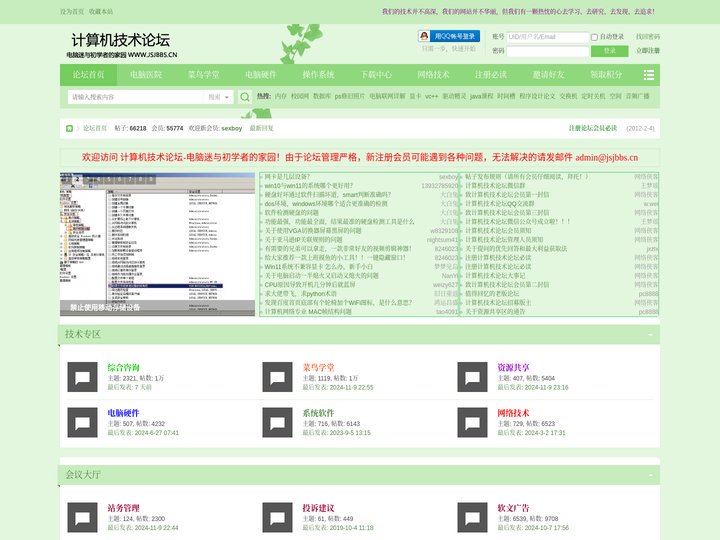Screen dimensions: 720x540
Task: Tick the 自动登录 checkbox
Action: (x=594, y=37)
